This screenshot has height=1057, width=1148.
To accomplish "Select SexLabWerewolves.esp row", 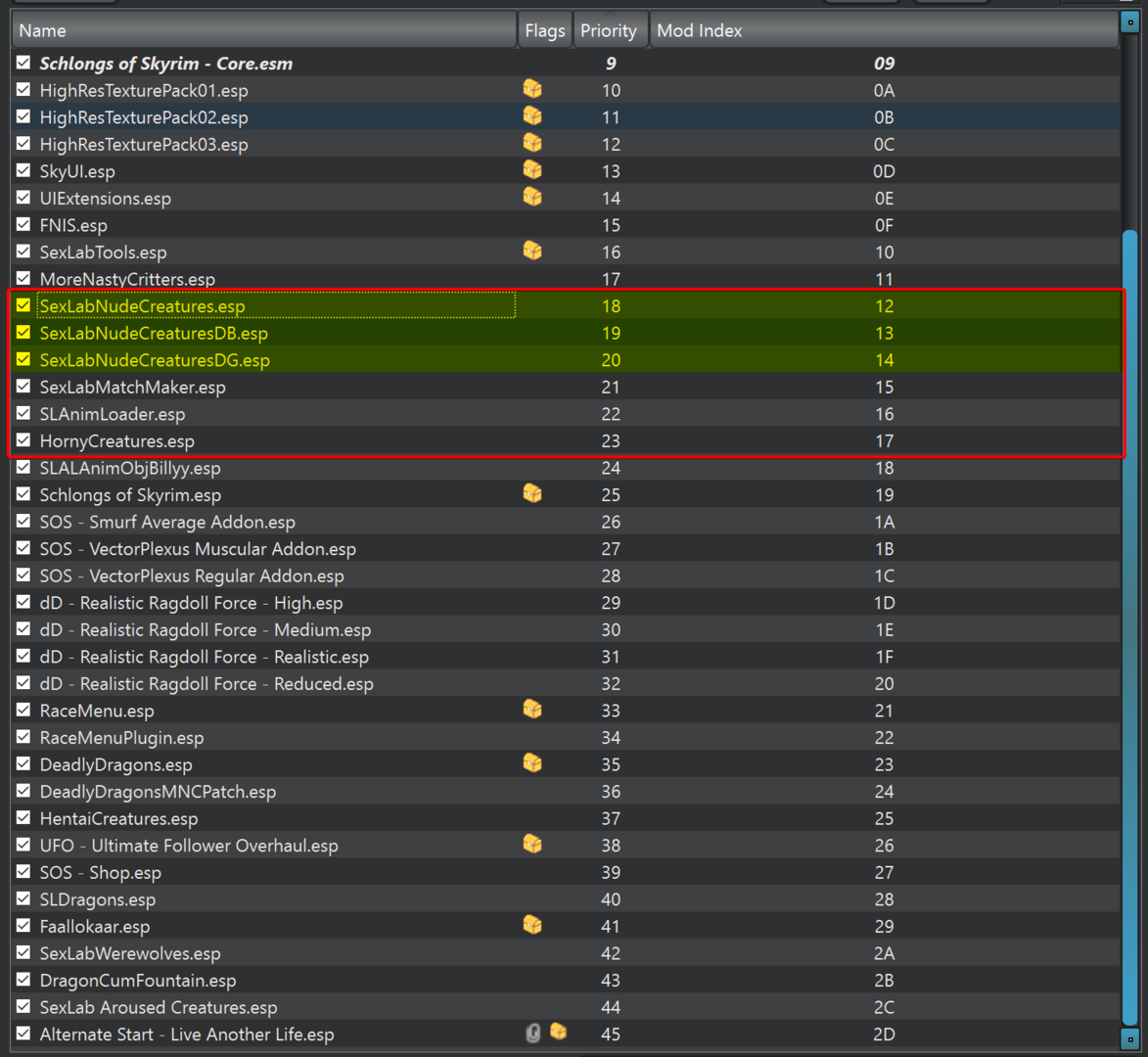I will click(x=566, y=953).
